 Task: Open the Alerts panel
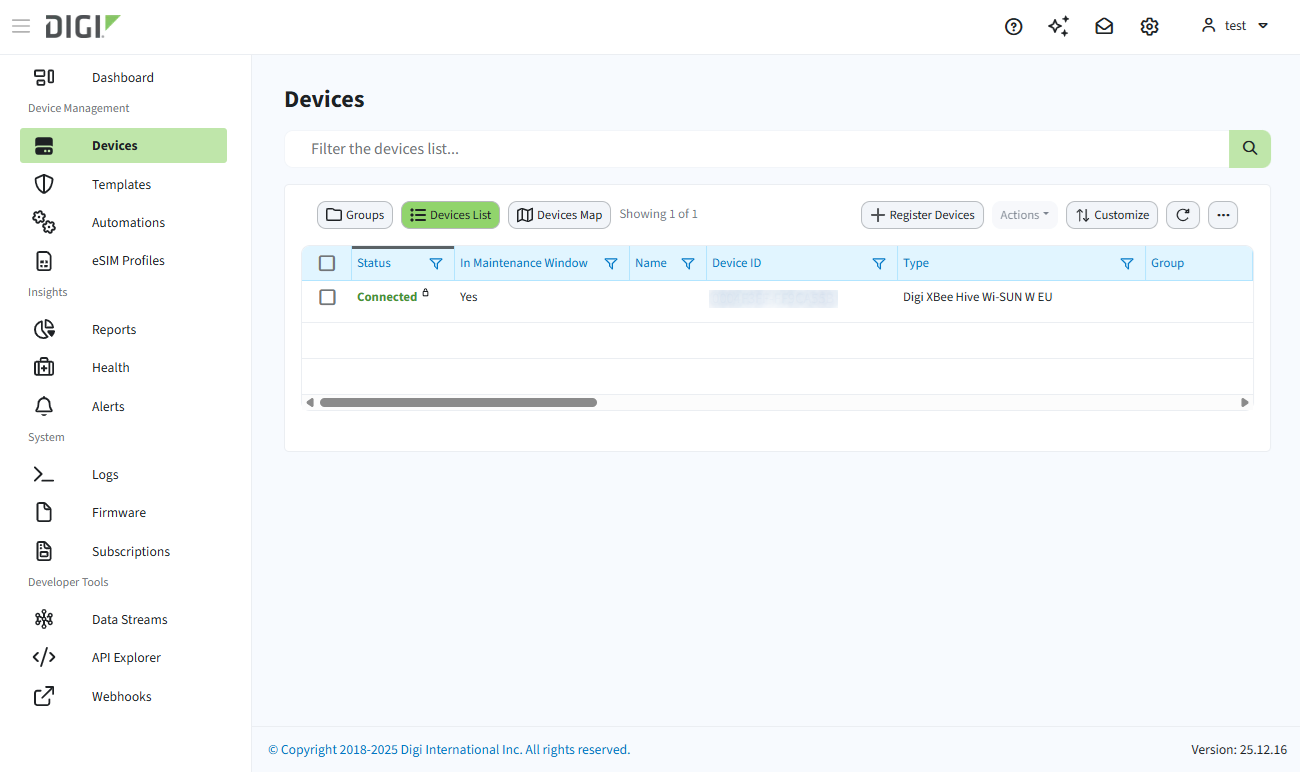(107, 406)
